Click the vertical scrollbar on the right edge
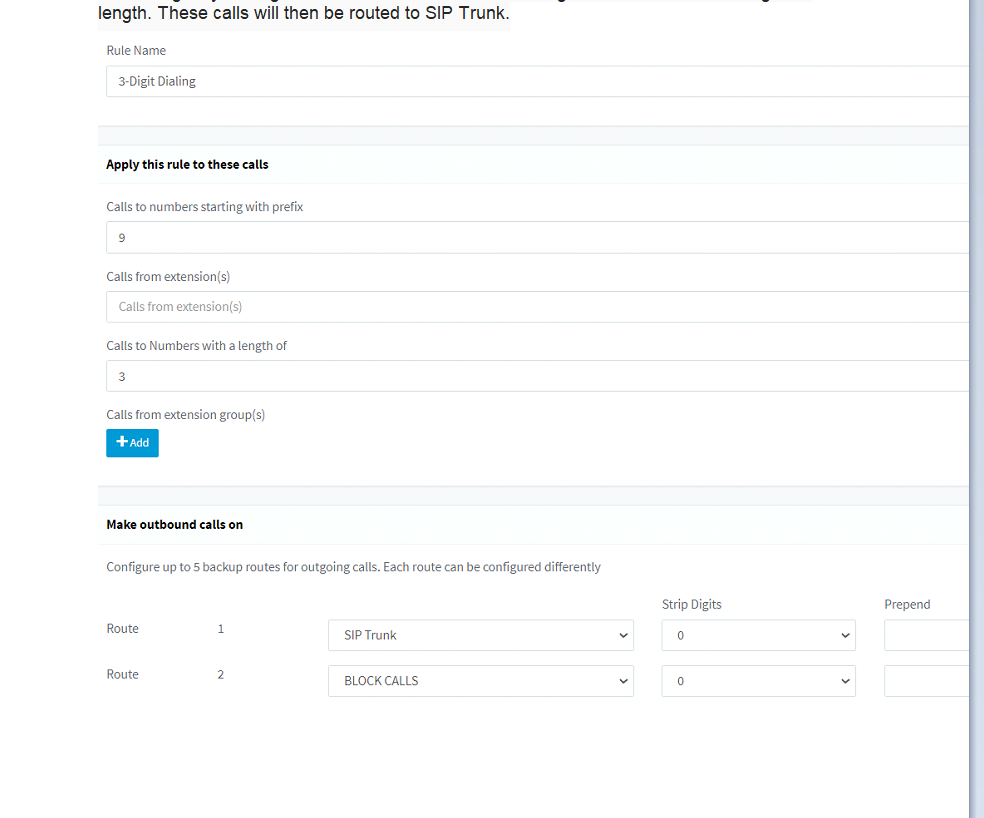 976,400
